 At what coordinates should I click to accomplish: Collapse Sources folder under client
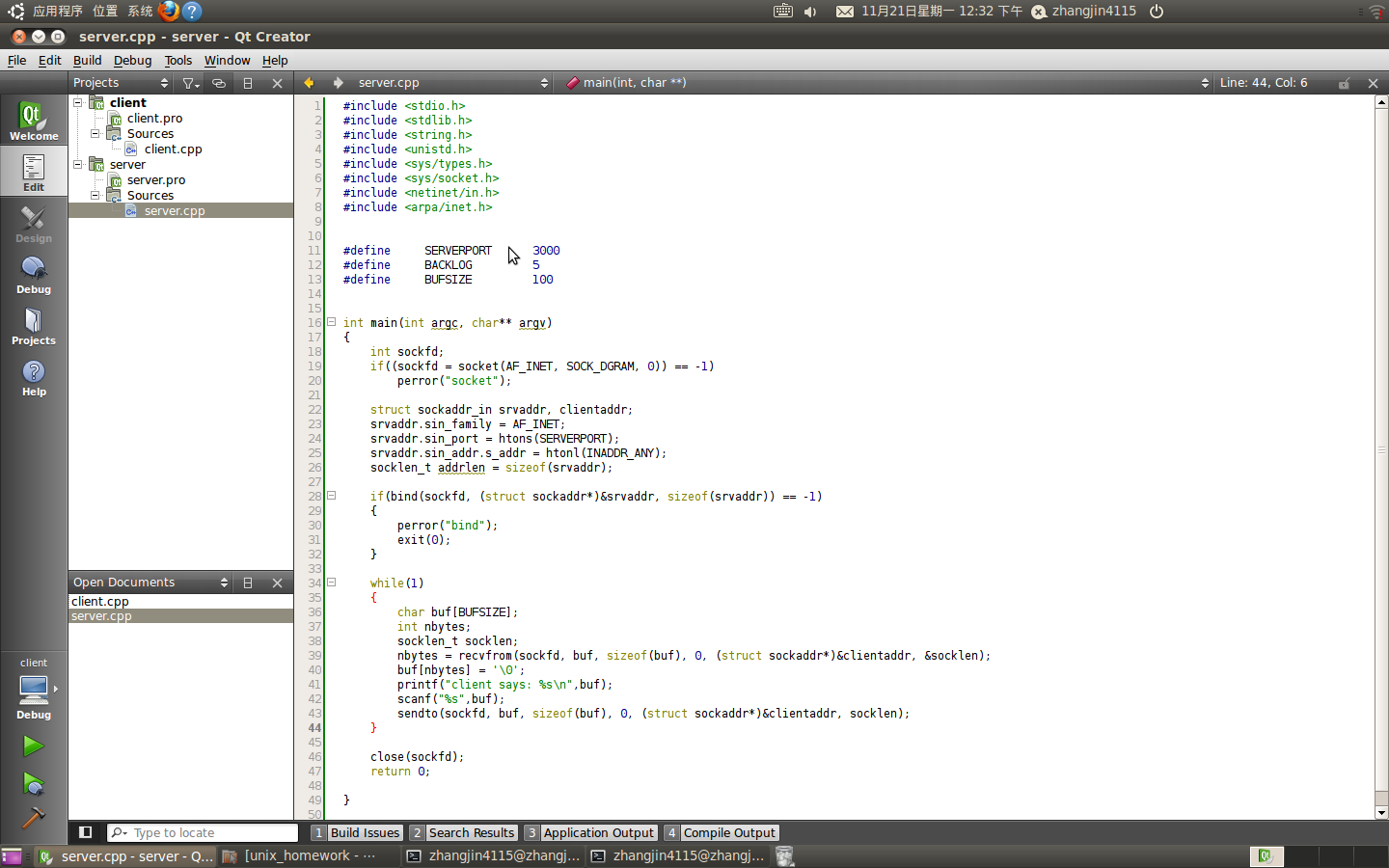tap(95, 133)
